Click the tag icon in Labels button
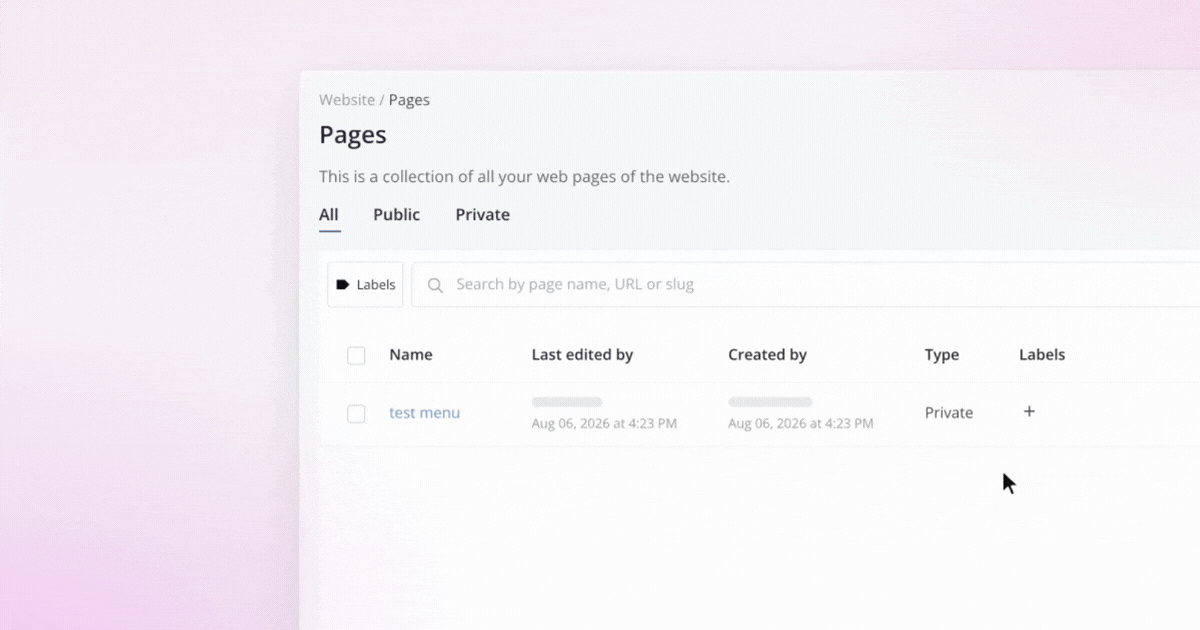1200x630 pixels. [x=343, y=285]
